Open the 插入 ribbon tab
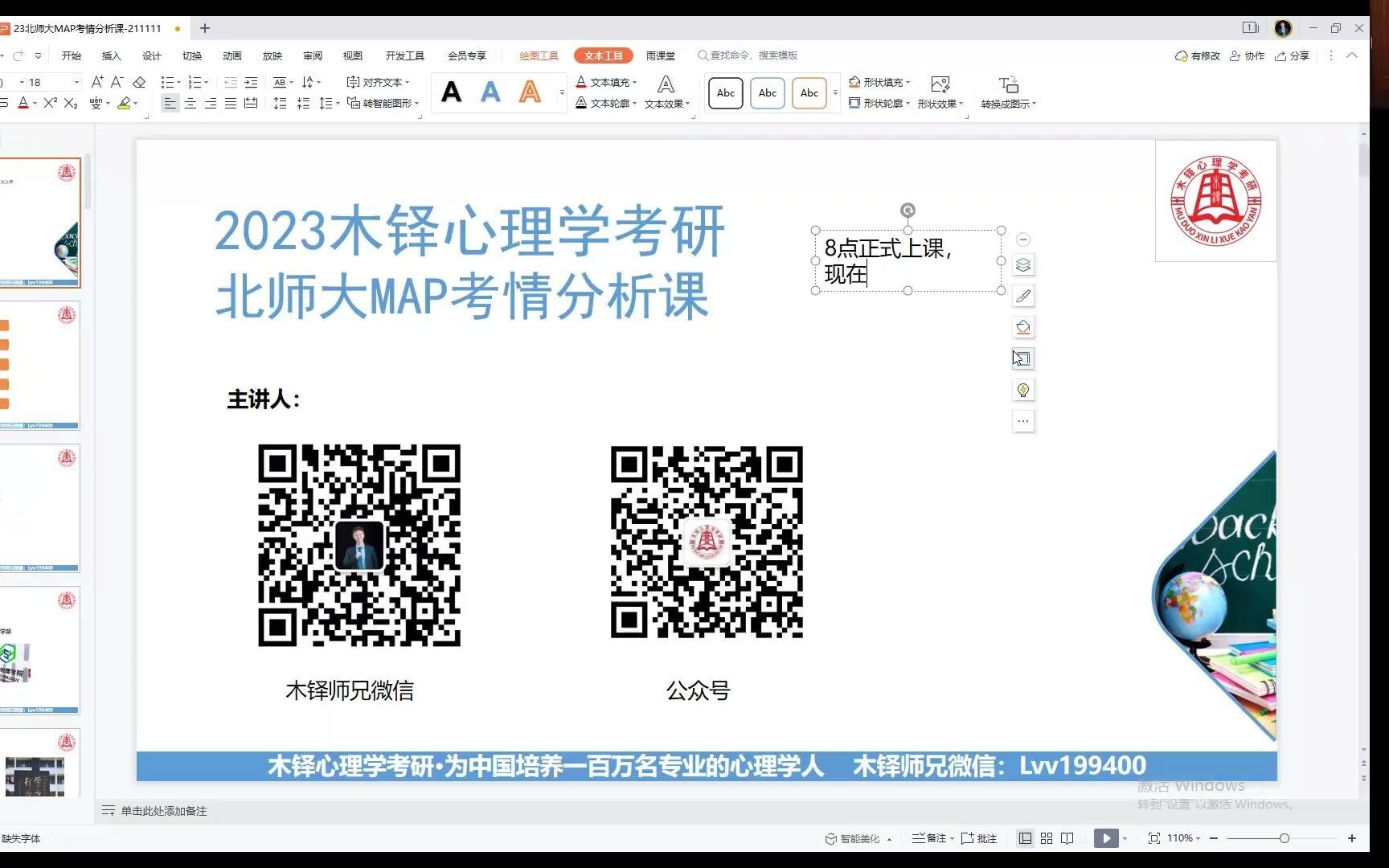This screenshot has width=1389, height=868. point(112,55)
